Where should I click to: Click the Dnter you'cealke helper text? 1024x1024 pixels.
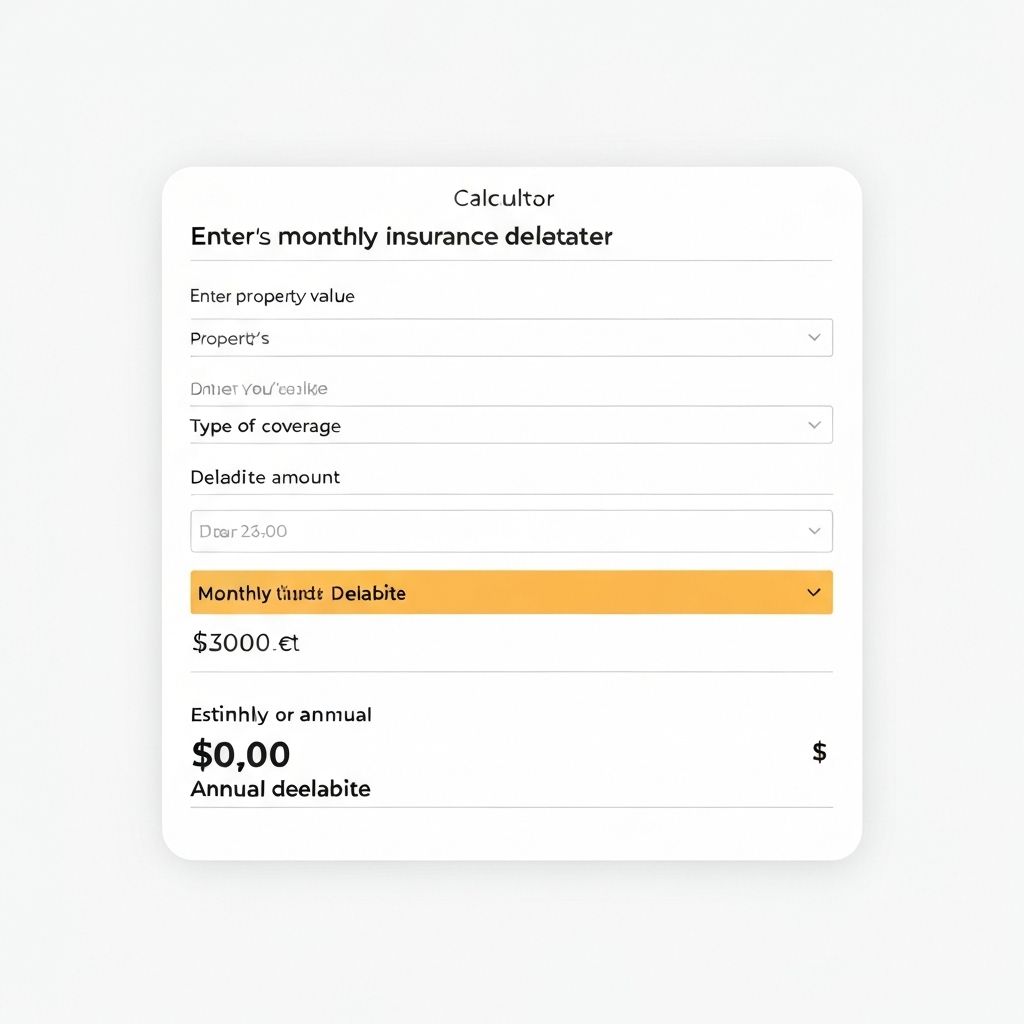pyautogui.click(x=259, y=388)
